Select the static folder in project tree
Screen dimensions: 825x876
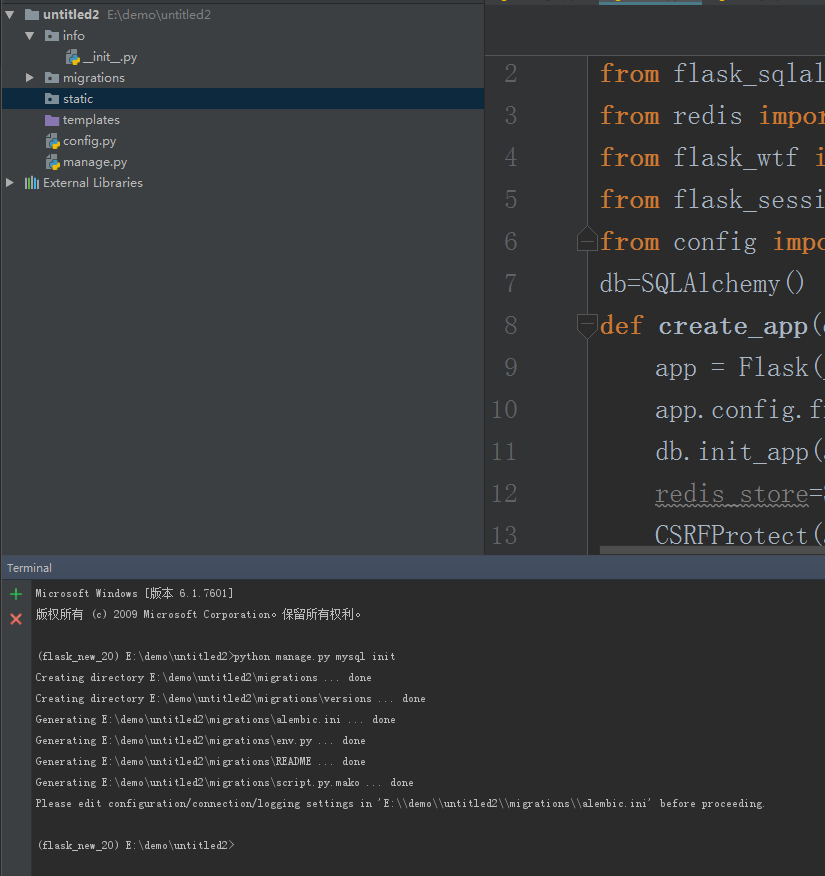(78, 99)
